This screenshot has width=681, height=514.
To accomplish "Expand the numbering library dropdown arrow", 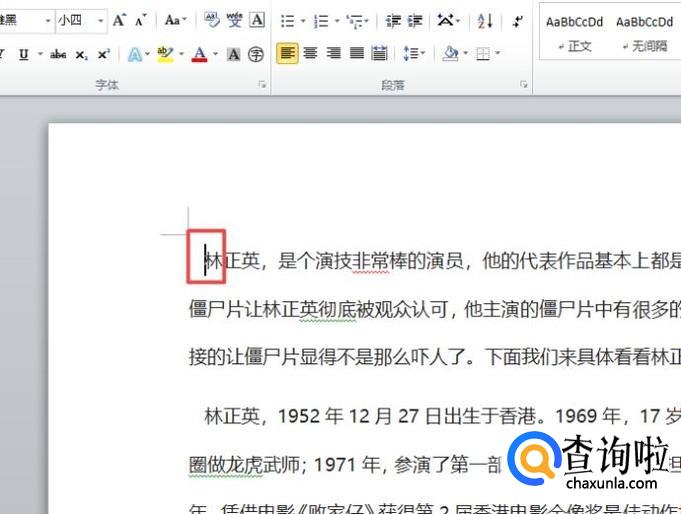I will 337,21.
